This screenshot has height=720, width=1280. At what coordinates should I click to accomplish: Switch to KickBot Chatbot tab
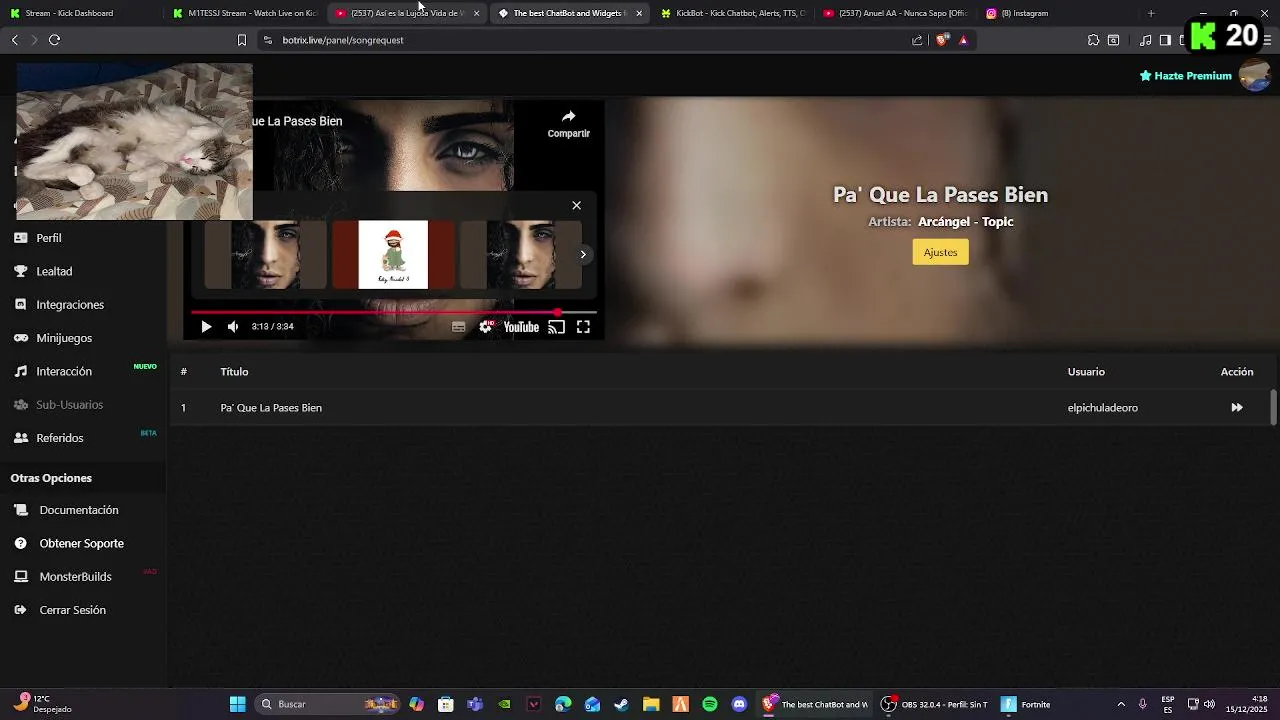point(732,13)
